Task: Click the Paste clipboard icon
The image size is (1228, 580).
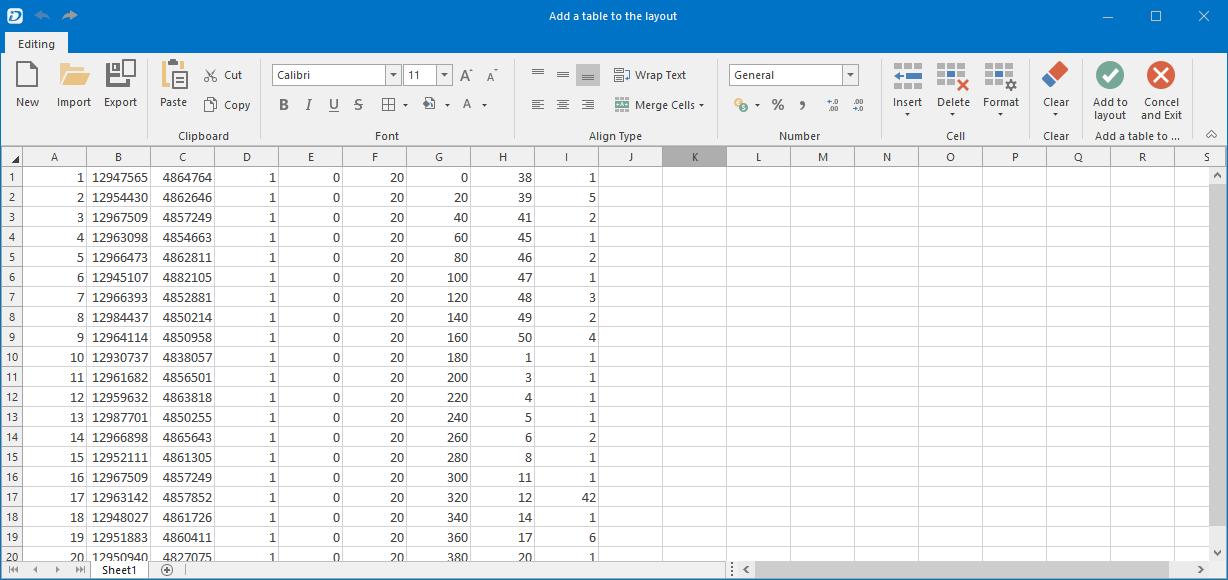Action: click(174, 75)
